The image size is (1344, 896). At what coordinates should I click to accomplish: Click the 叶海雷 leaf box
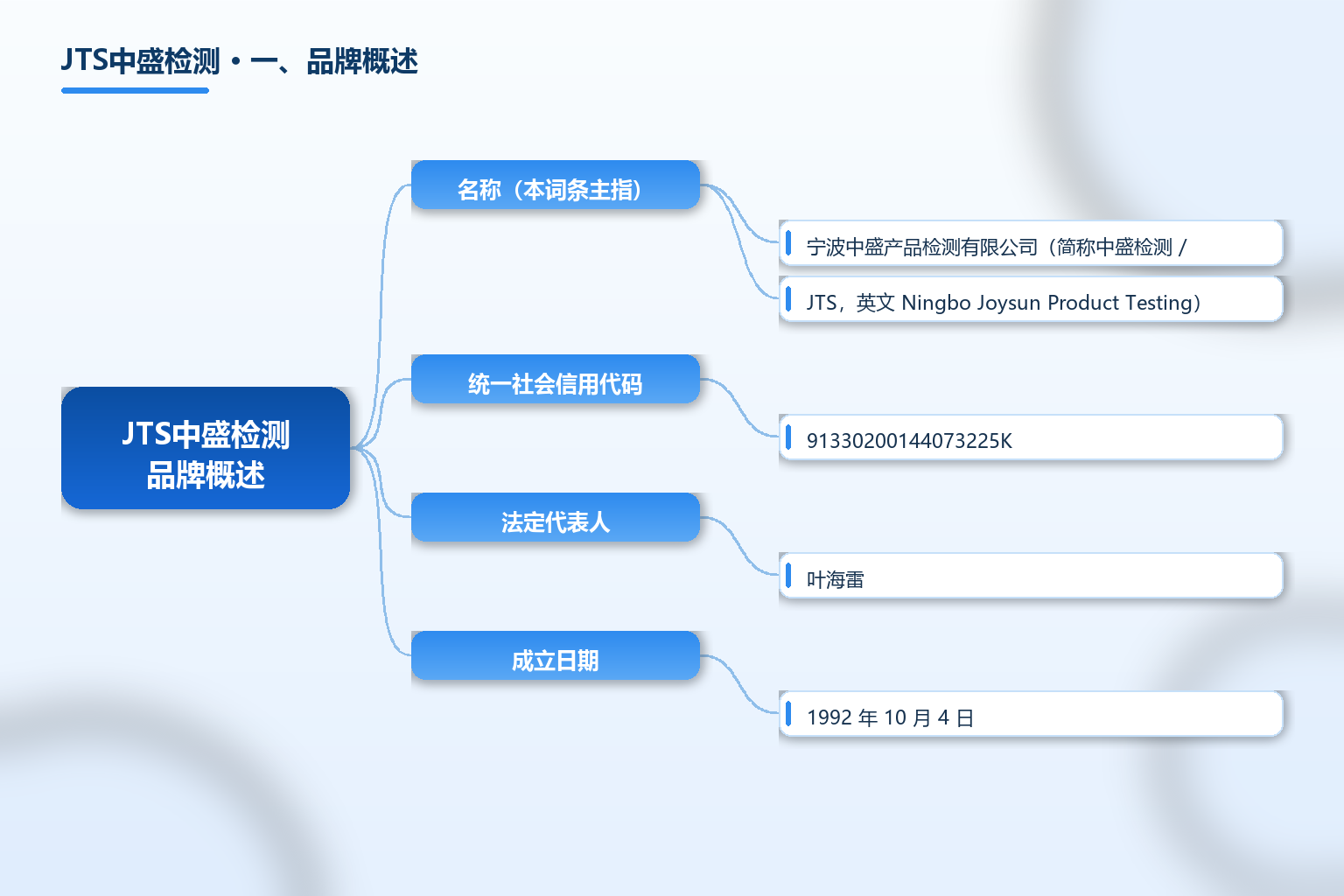click(1031, 576)
